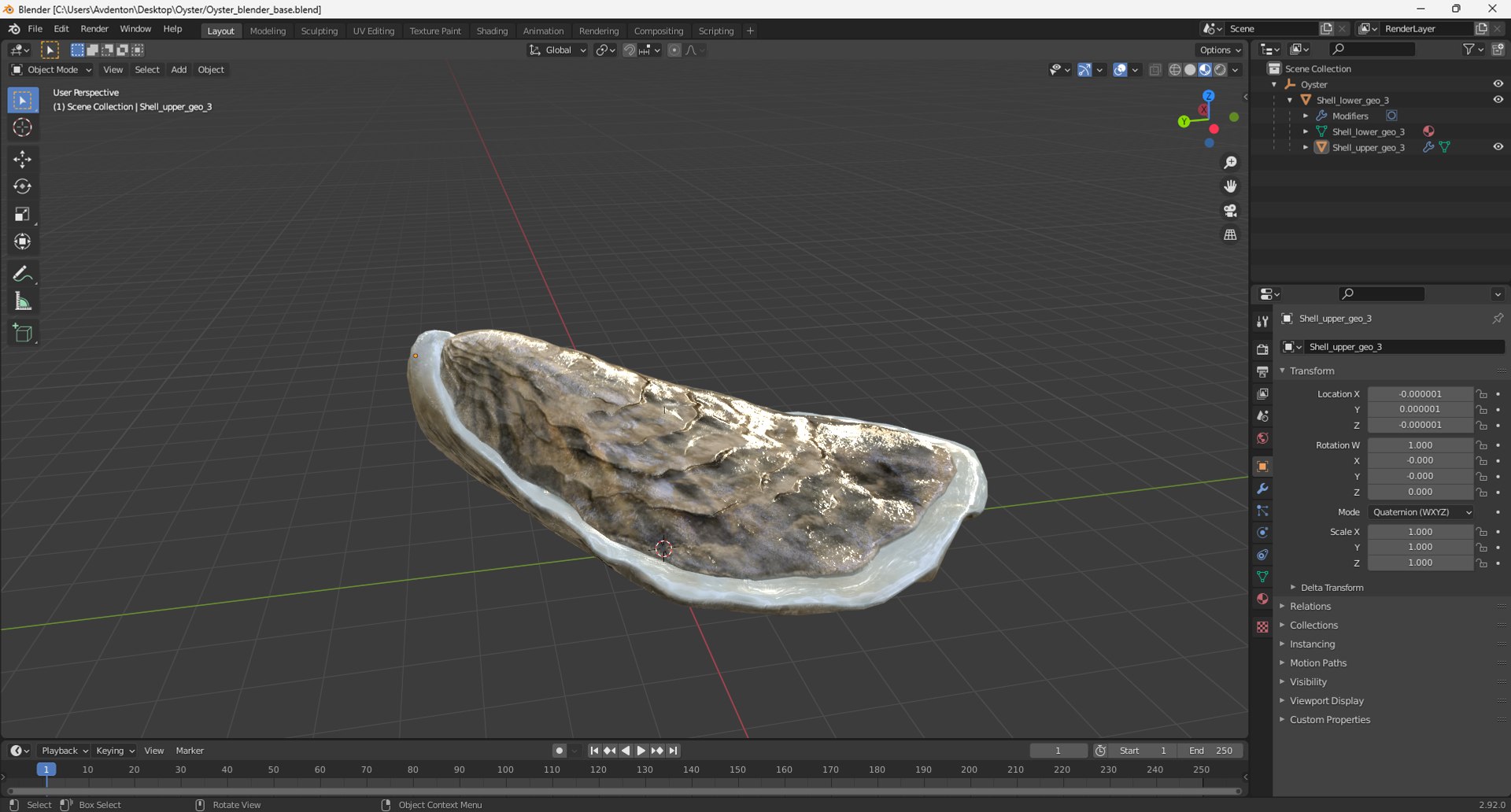Open the Render properties tab
Viewport: 1511px width, 812px height.
tap(1262, 349)
